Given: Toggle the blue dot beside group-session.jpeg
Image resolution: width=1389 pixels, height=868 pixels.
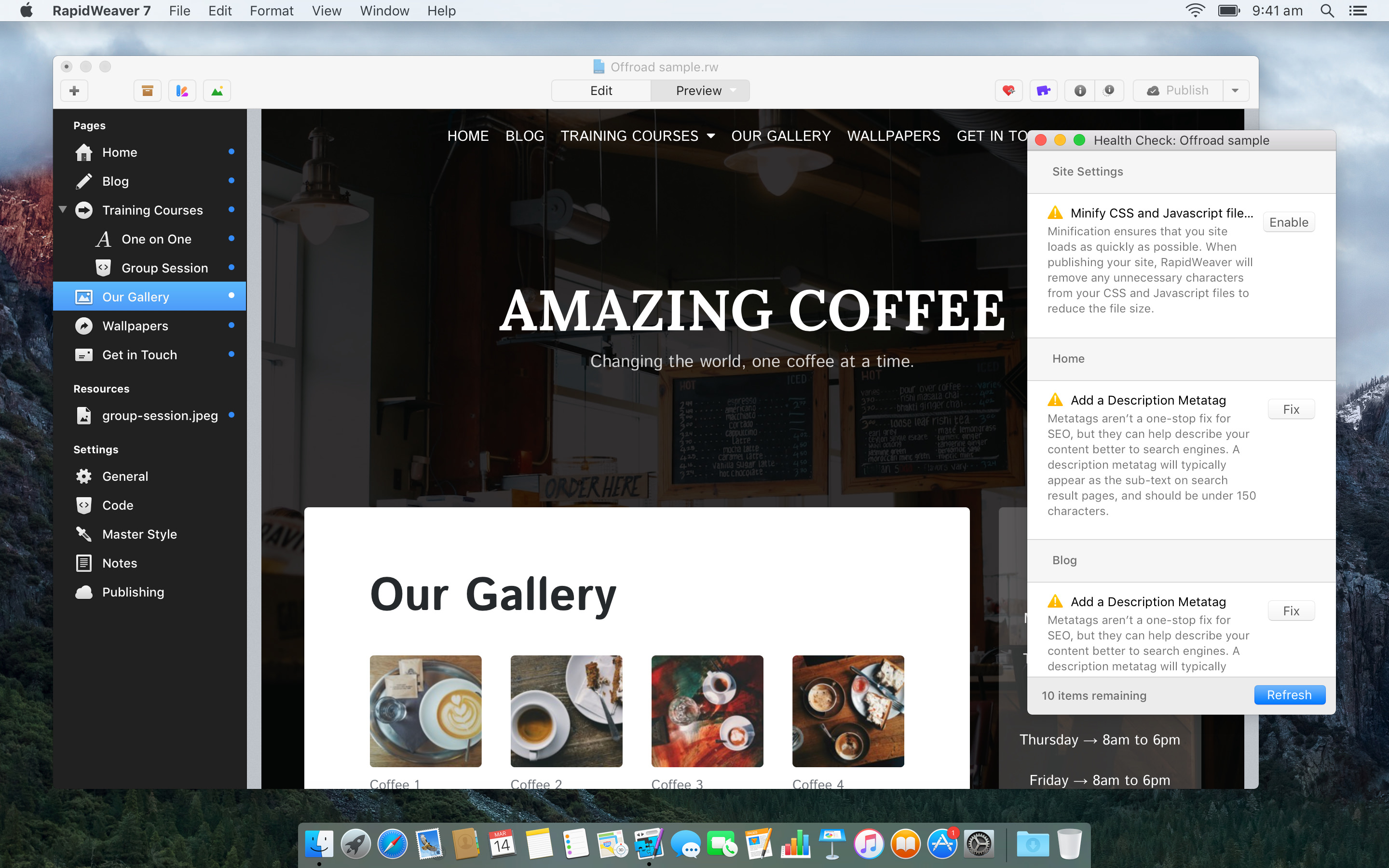Looking at the screenshot, I should 231,415.
